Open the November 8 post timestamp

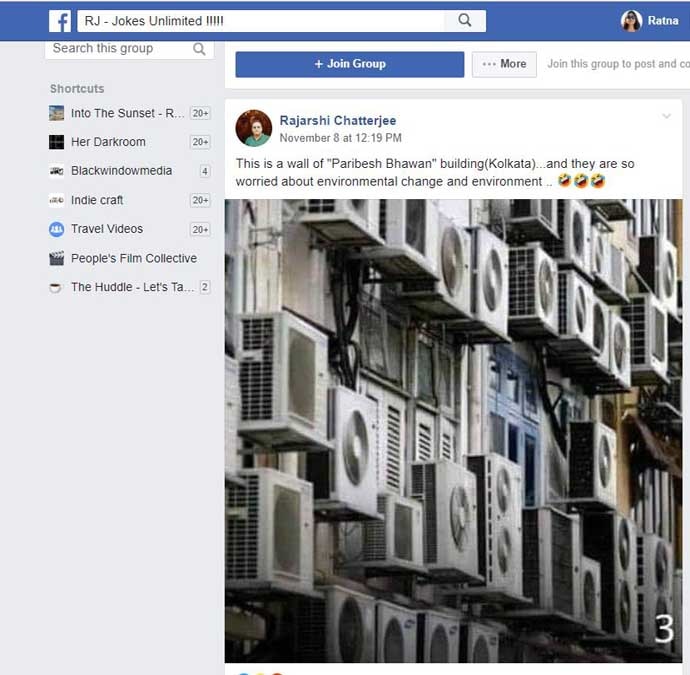[x=340, y=138]
